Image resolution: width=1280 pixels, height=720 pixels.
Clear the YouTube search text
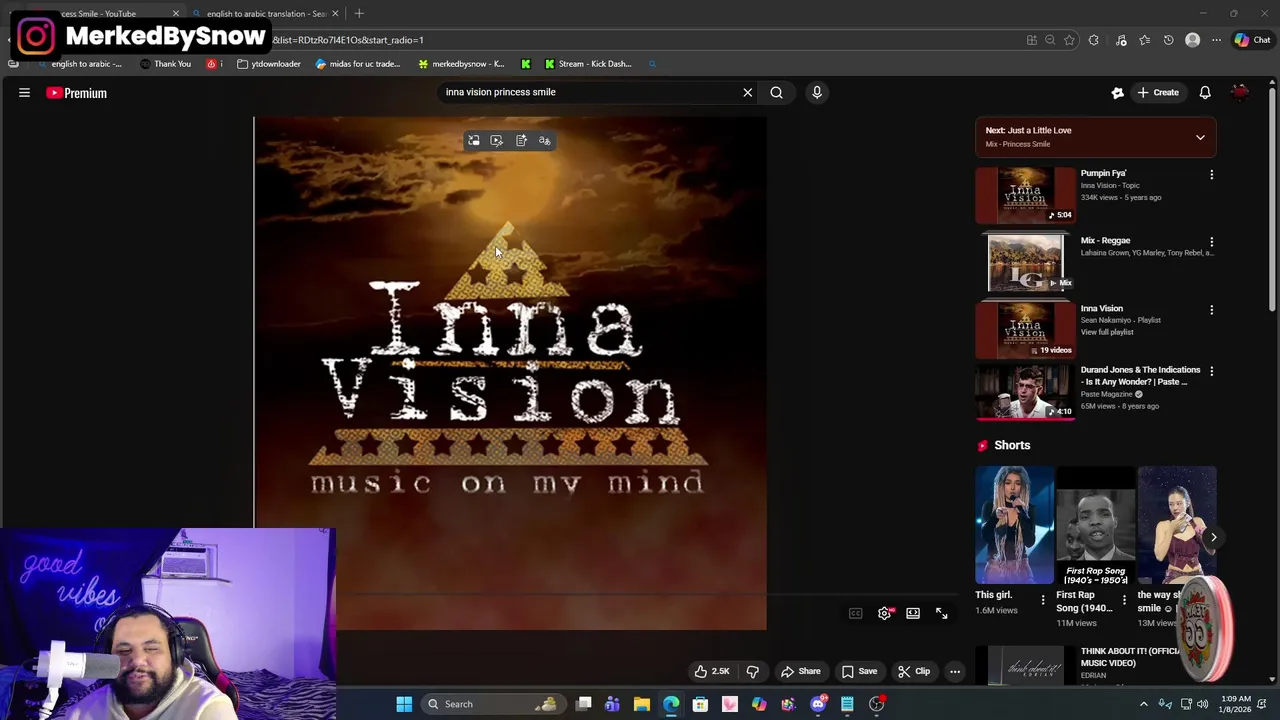click(747, 92)
